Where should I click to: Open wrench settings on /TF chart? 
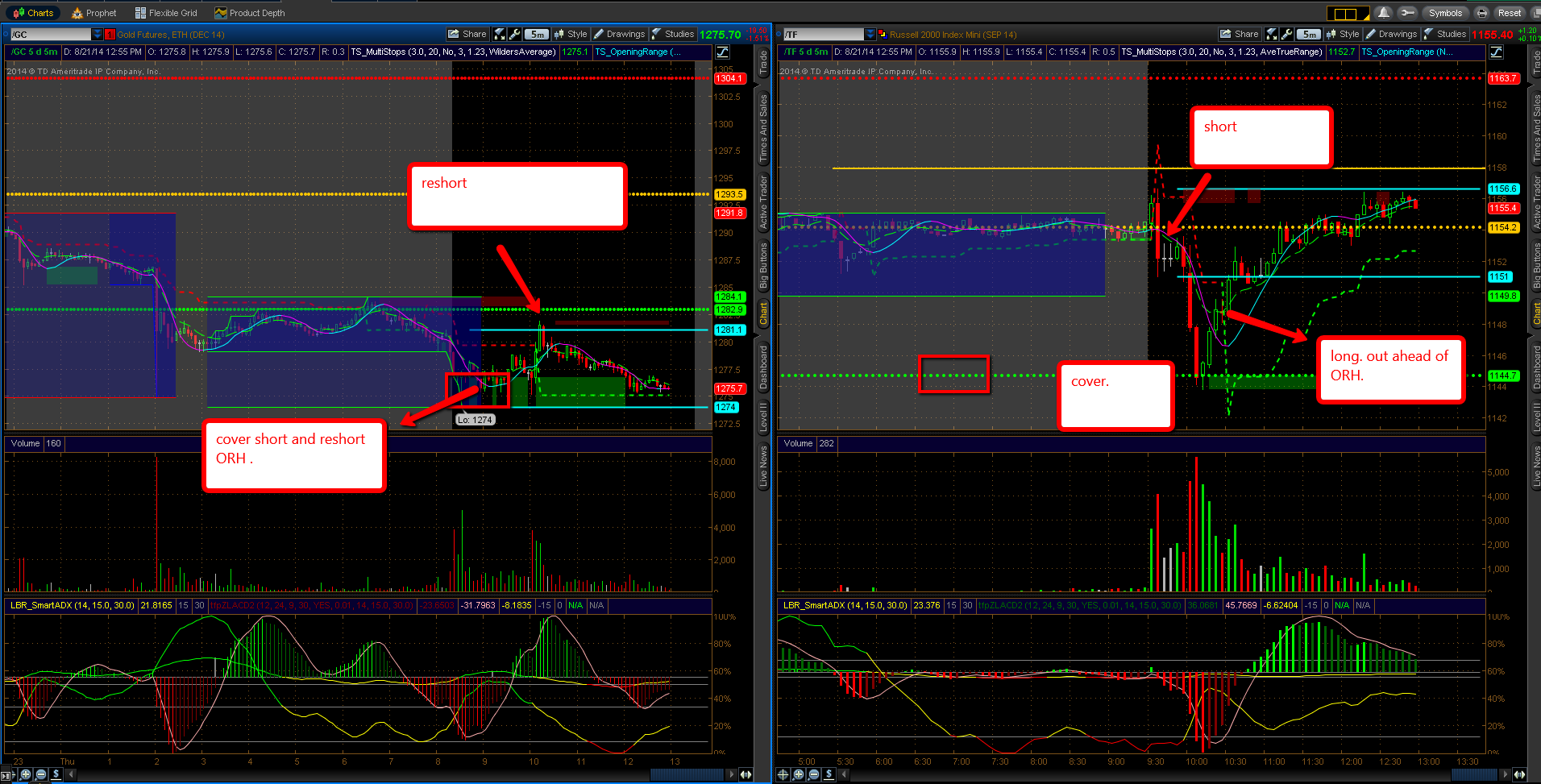coord(1287,34)
